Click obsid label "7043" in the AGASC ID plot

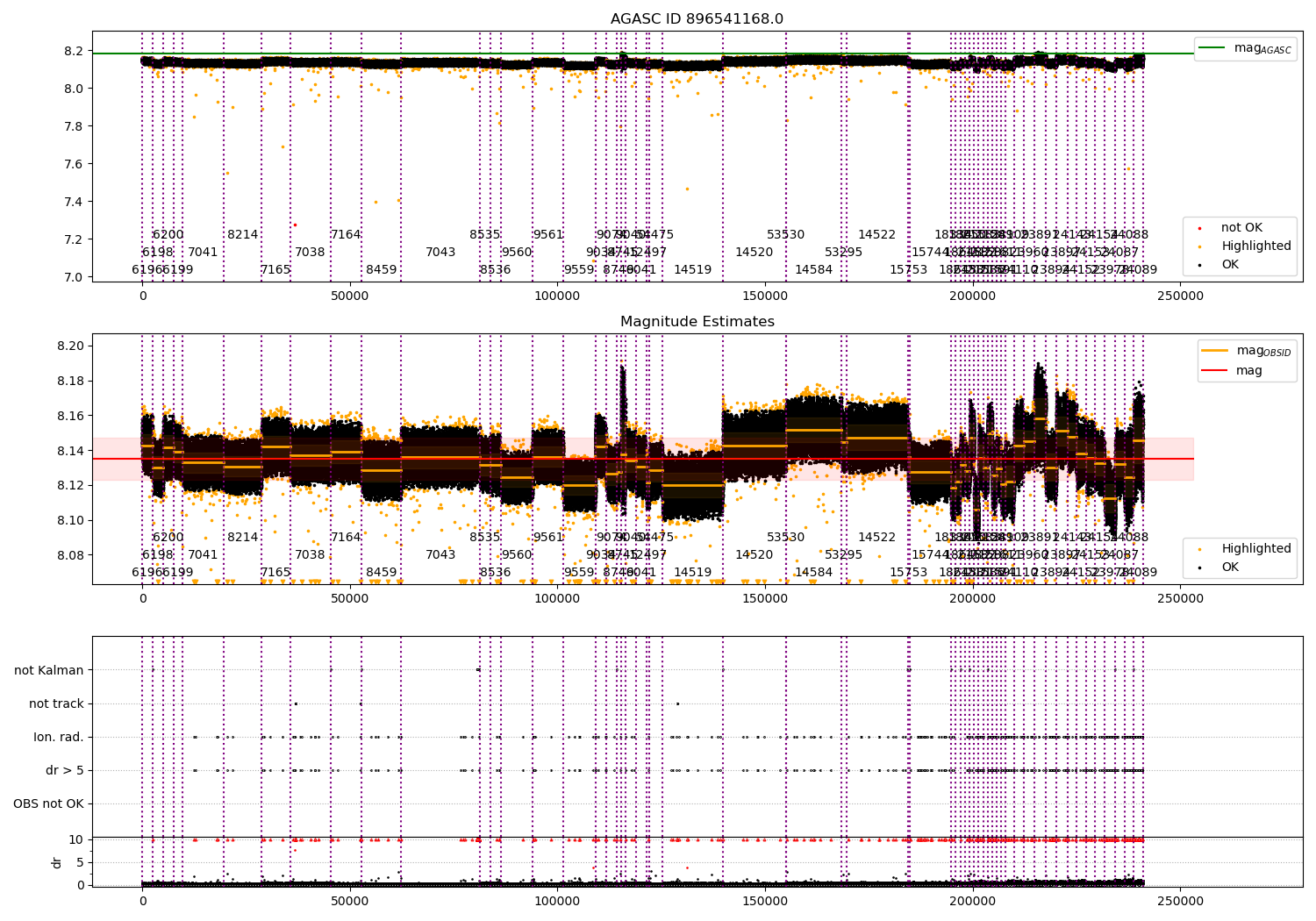(x=440, y=253)
